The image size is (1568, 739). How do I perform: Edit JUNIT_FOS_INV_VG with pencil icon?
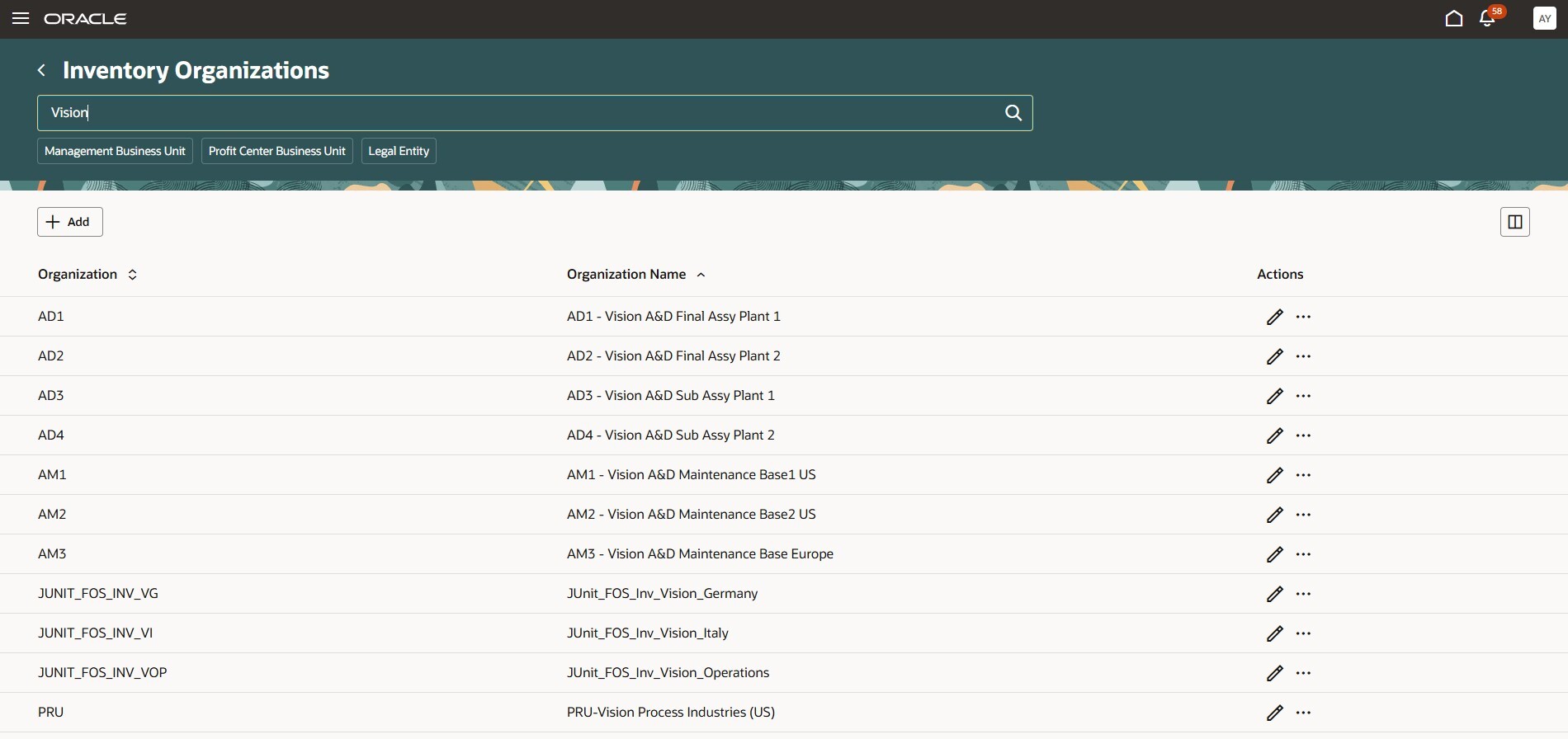click(x=1275, y=594)
